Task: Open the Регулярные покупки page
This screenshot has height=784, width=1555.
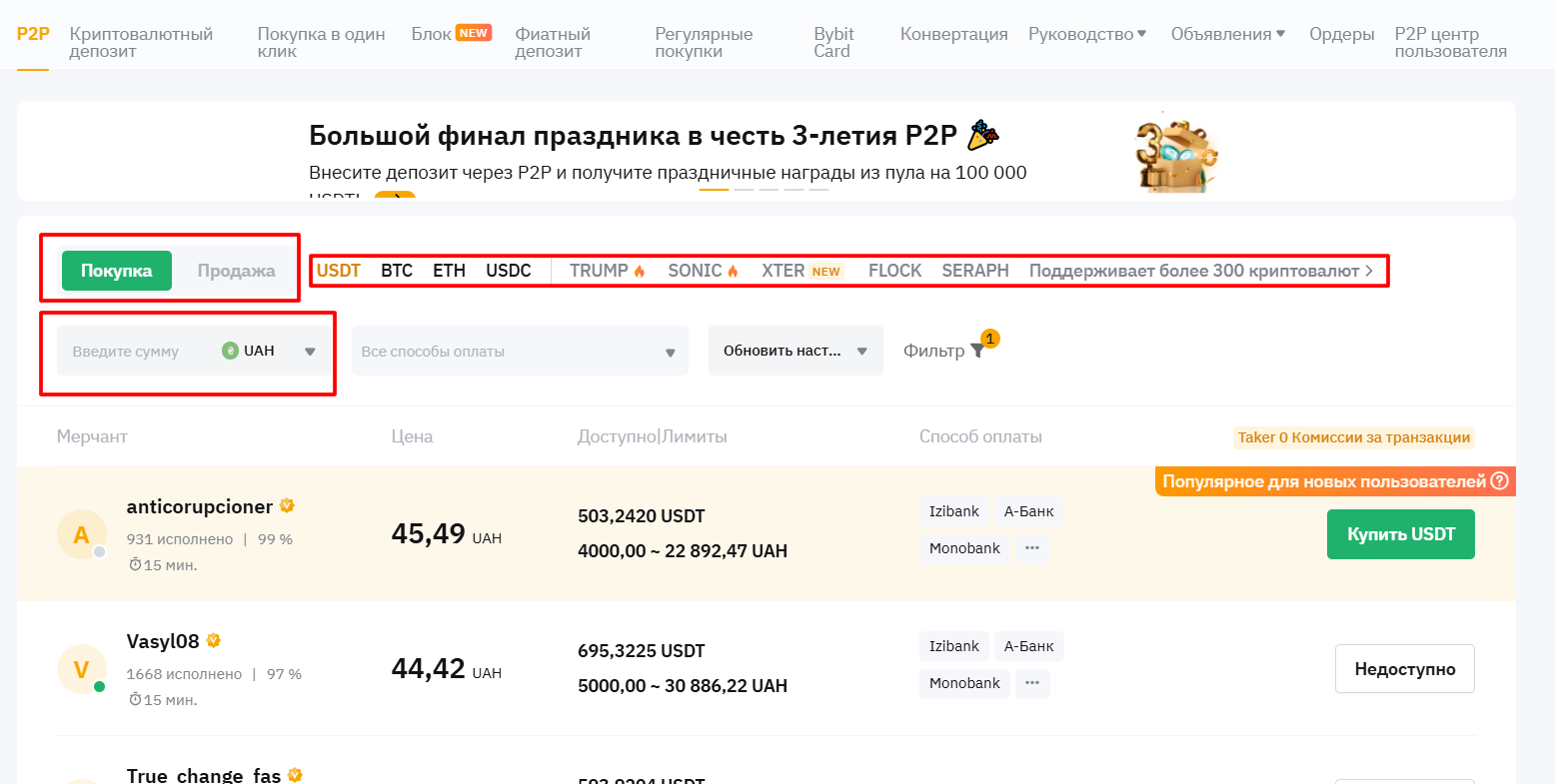Action: [x=704, y=42]
